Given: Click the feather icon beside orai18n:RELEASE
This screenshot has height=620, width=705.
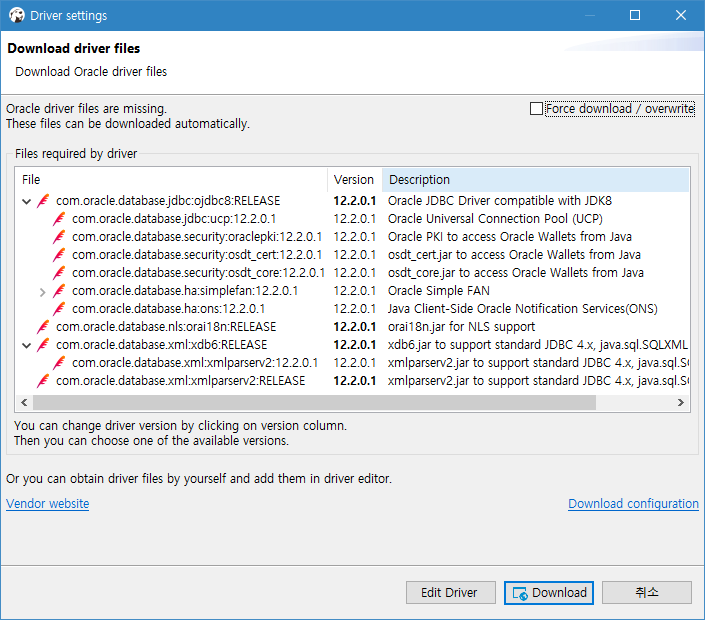Looking at the screenshot, I should (x=43, y=326).
